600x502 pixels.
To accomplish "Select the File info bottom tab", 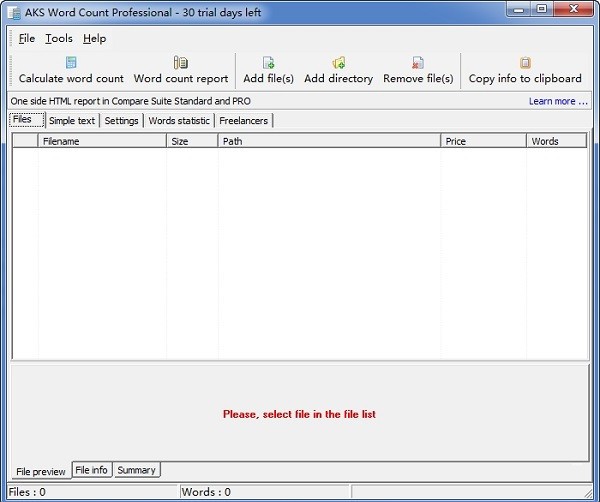I will [x=91, y=470].
